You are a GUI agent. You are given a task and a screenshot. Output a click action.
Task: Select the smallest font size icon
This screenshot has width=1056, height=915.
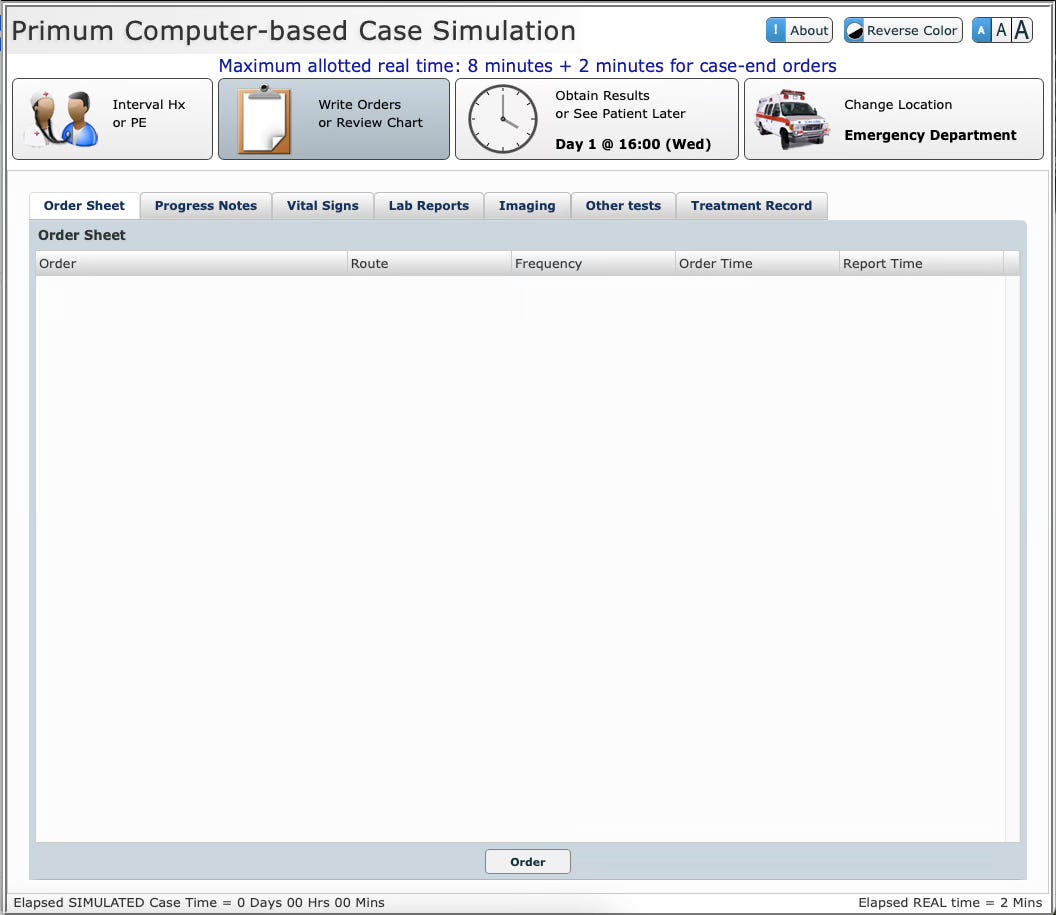[x=981, y=30]
